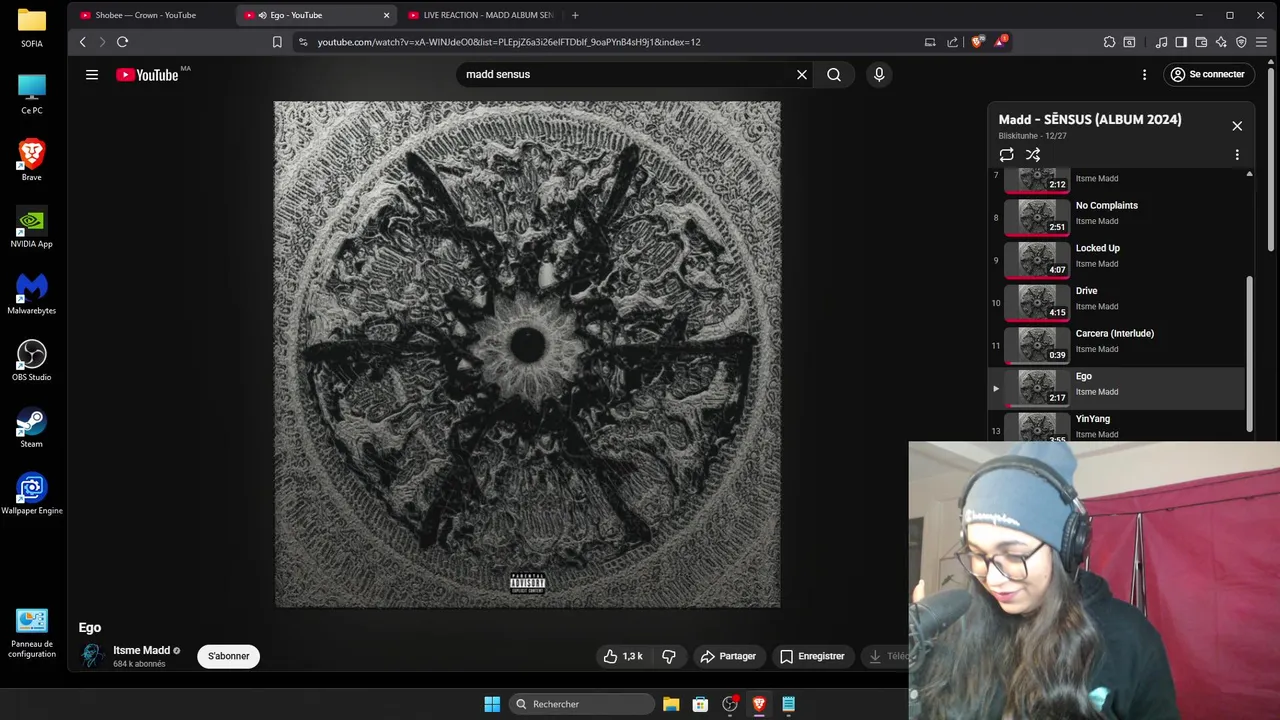
Task: Click the taskbar Rechercher search box
Action: click(582, 704)
